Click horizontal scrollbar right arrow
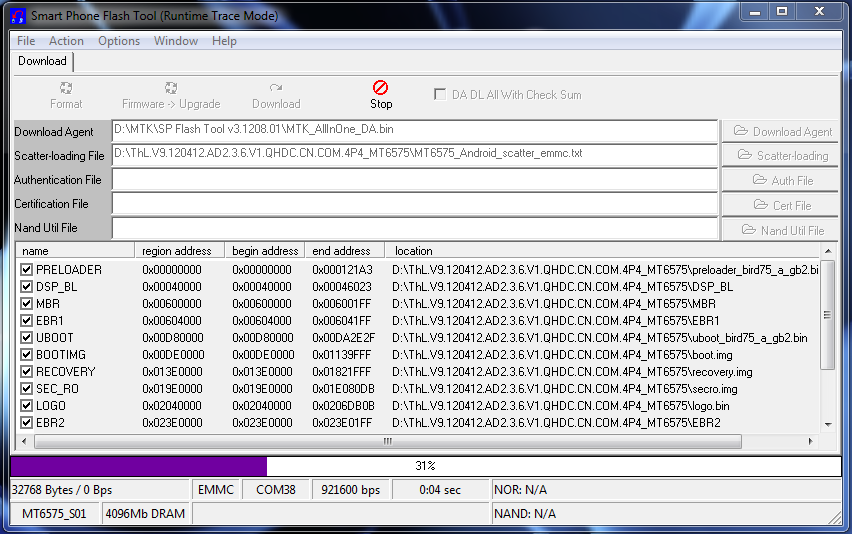The width and height of the screenshot is (852, 534). point(811,441)
